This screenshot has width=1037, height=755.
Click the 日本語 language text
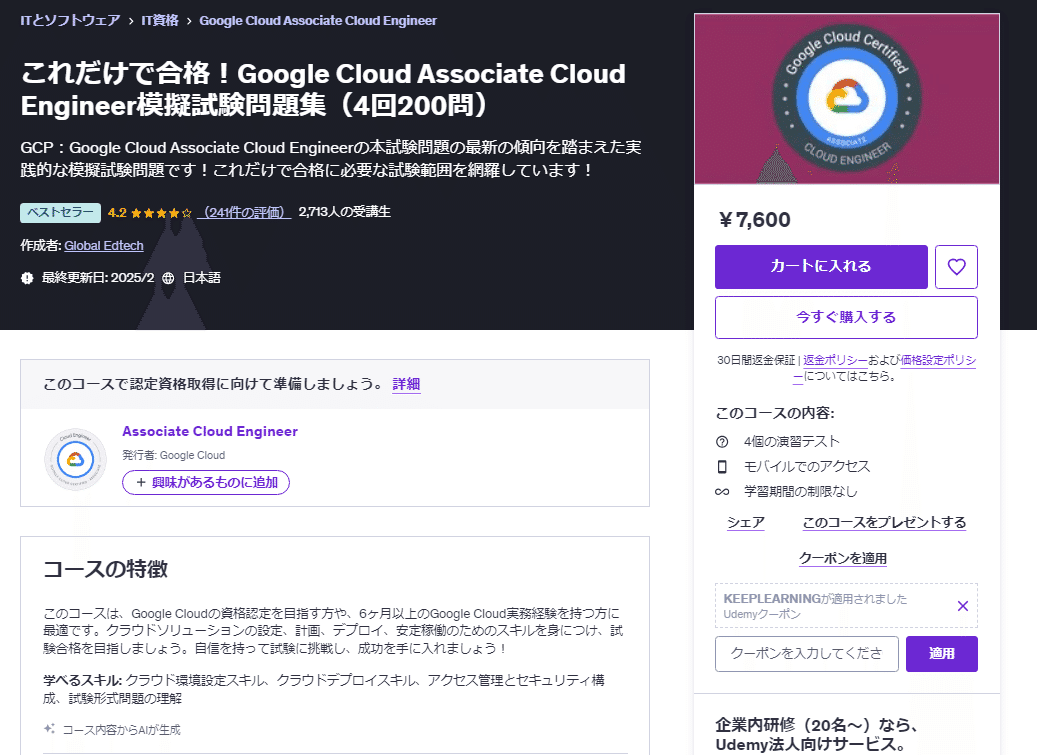coord(202,278)
